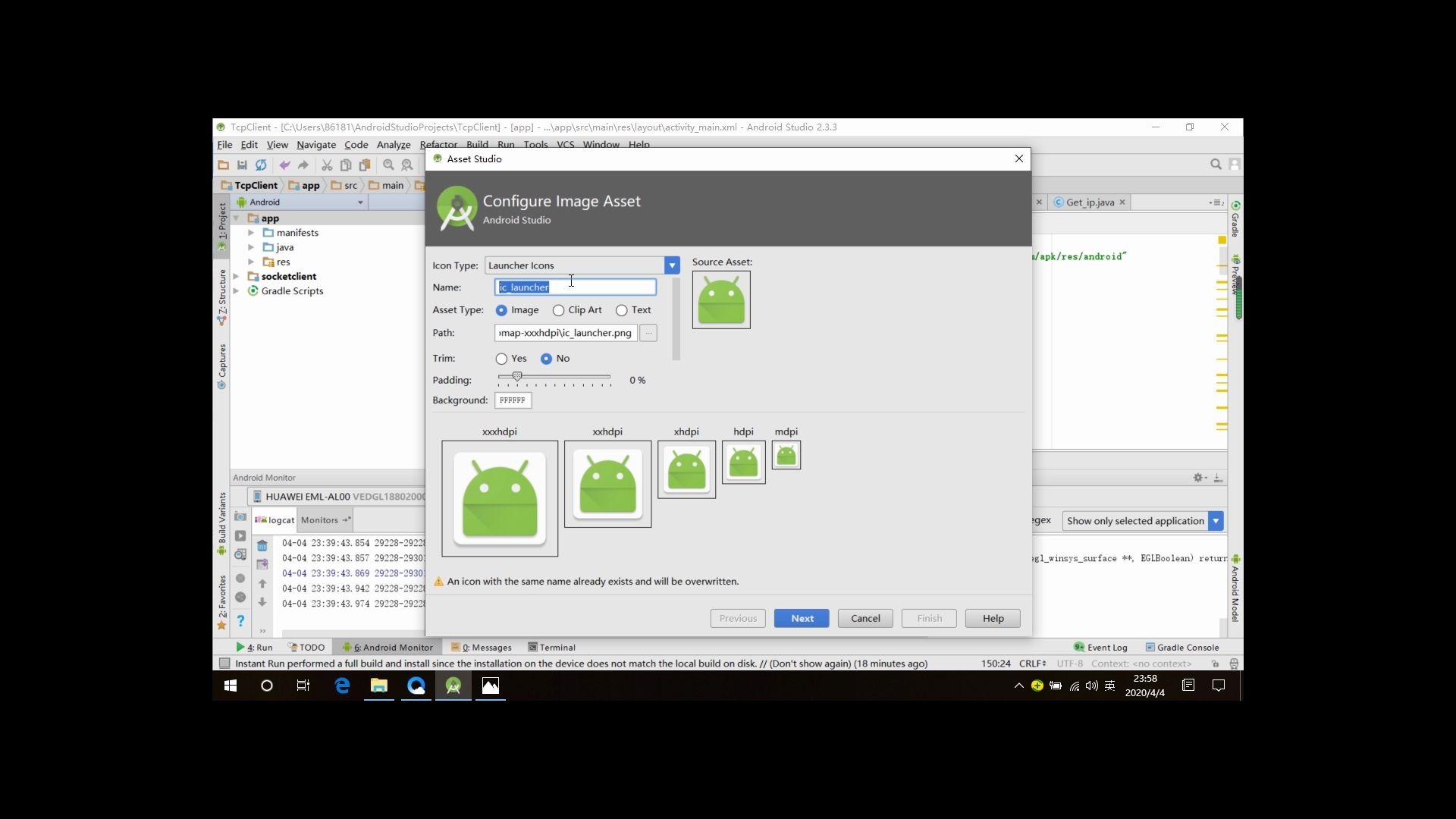Edit the ic_launcher name field
Screen dimensions: 1456x819
(x=574, y=287)
